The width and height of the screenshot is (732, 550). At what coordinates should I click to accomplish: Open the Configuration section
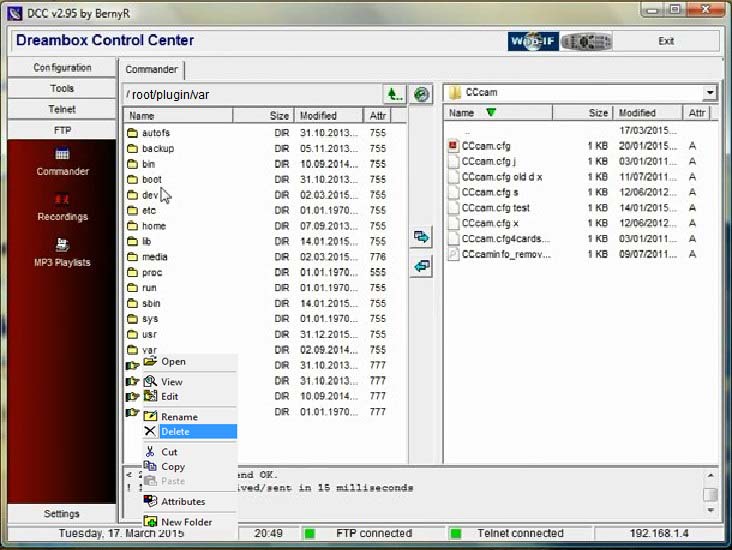(62, 67)
